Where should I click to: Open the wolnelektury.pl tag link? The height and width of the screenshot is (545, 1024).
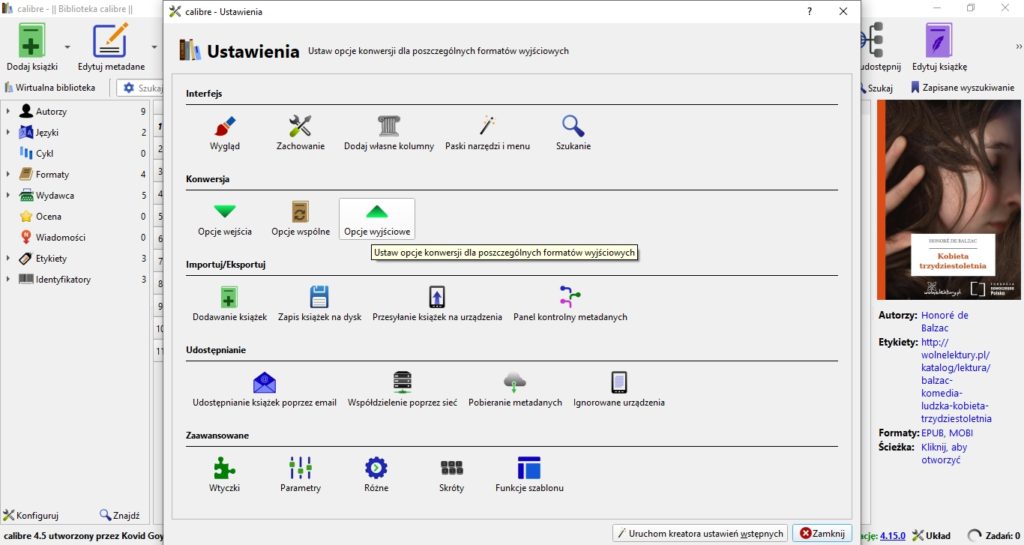tap(956, 380)
